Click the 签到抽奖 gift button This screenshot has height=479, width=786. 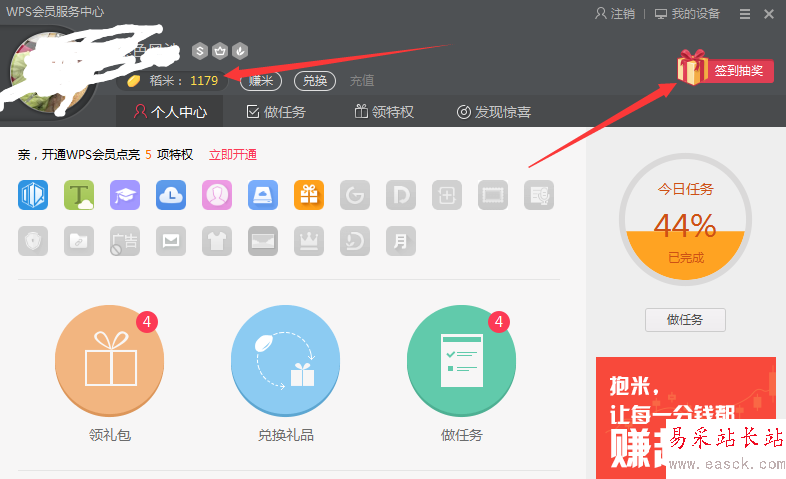coord(725,69)
